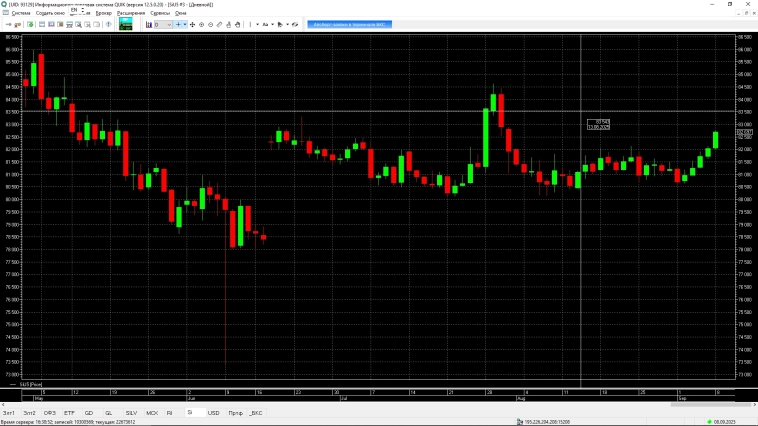Viewport: 758px width, 426px height.
Task: Click the connect arrow icon in toolbar
Action: 8,24
